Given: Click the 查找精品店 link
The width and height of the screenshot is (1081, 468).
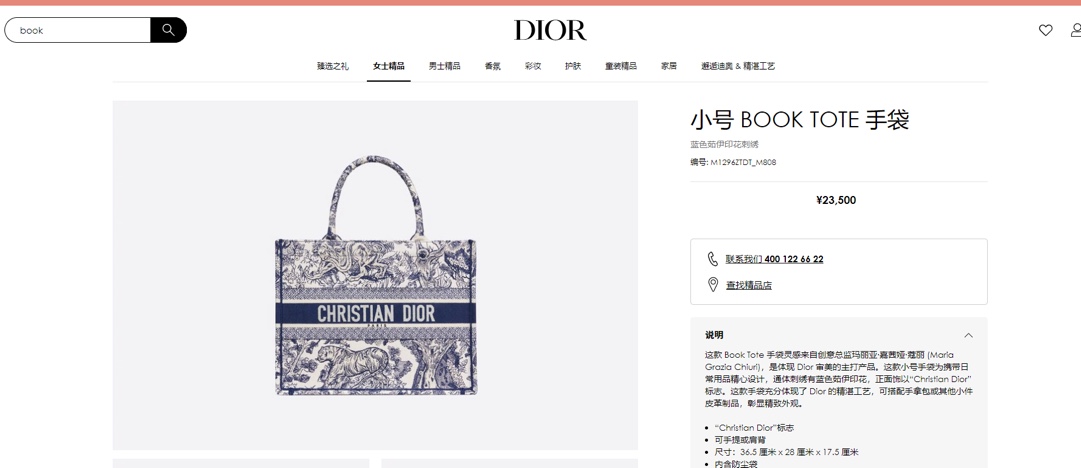Looking at the screenshot, I should click(x=749, y=285).
